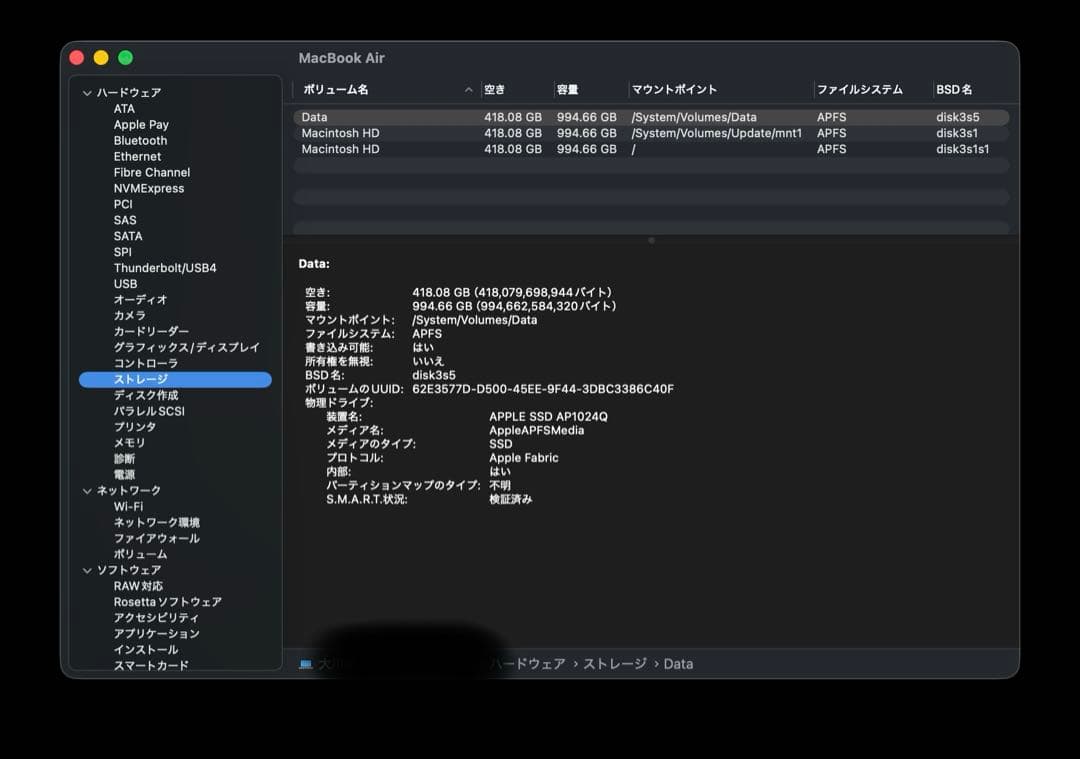Select オーディオ in the sidebar
The image size is (1080, 759).
pos(140,300)
